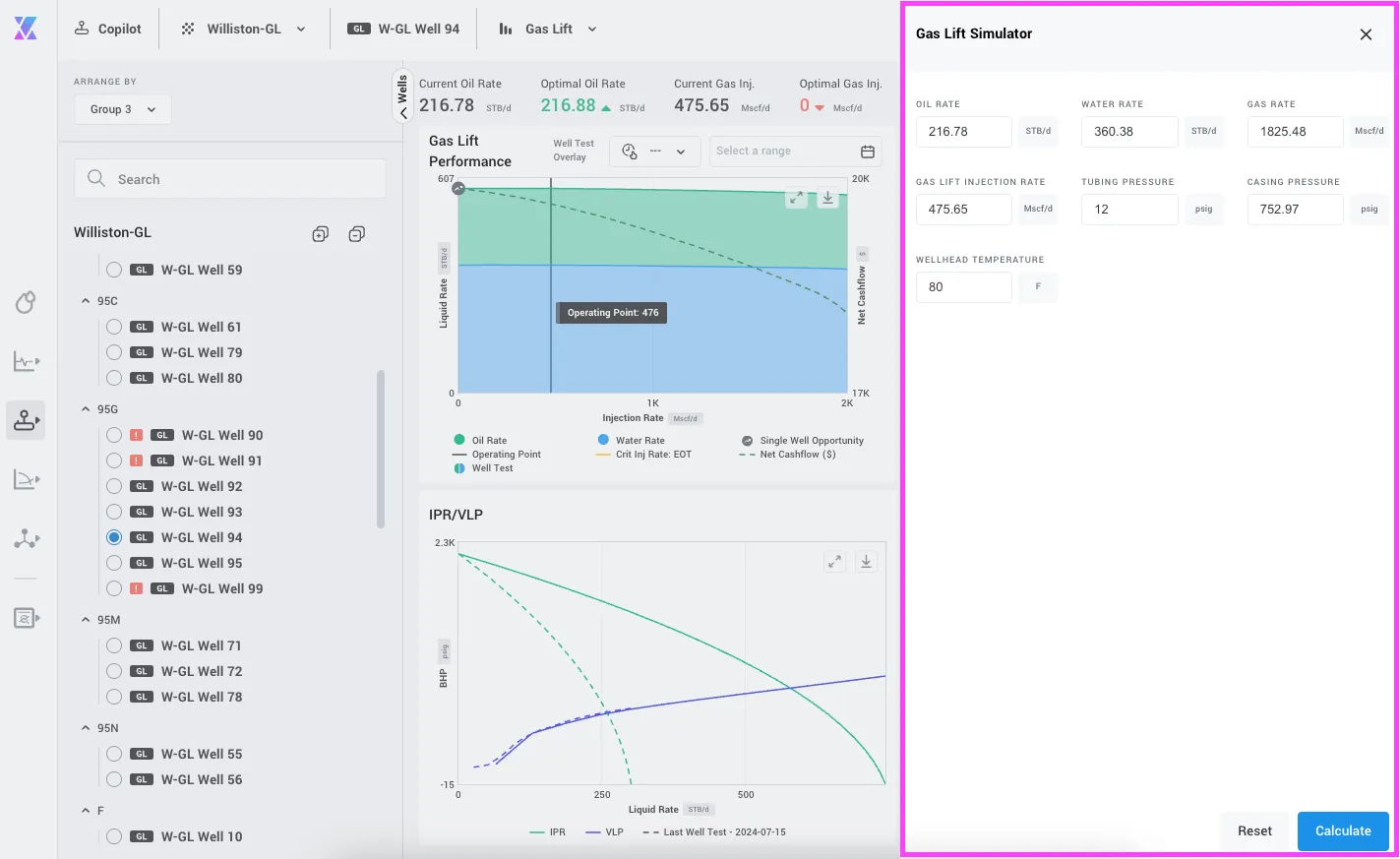Expand all groups in Williston-GL tree
Screen dimensions: 1400x859
point(320,233)
